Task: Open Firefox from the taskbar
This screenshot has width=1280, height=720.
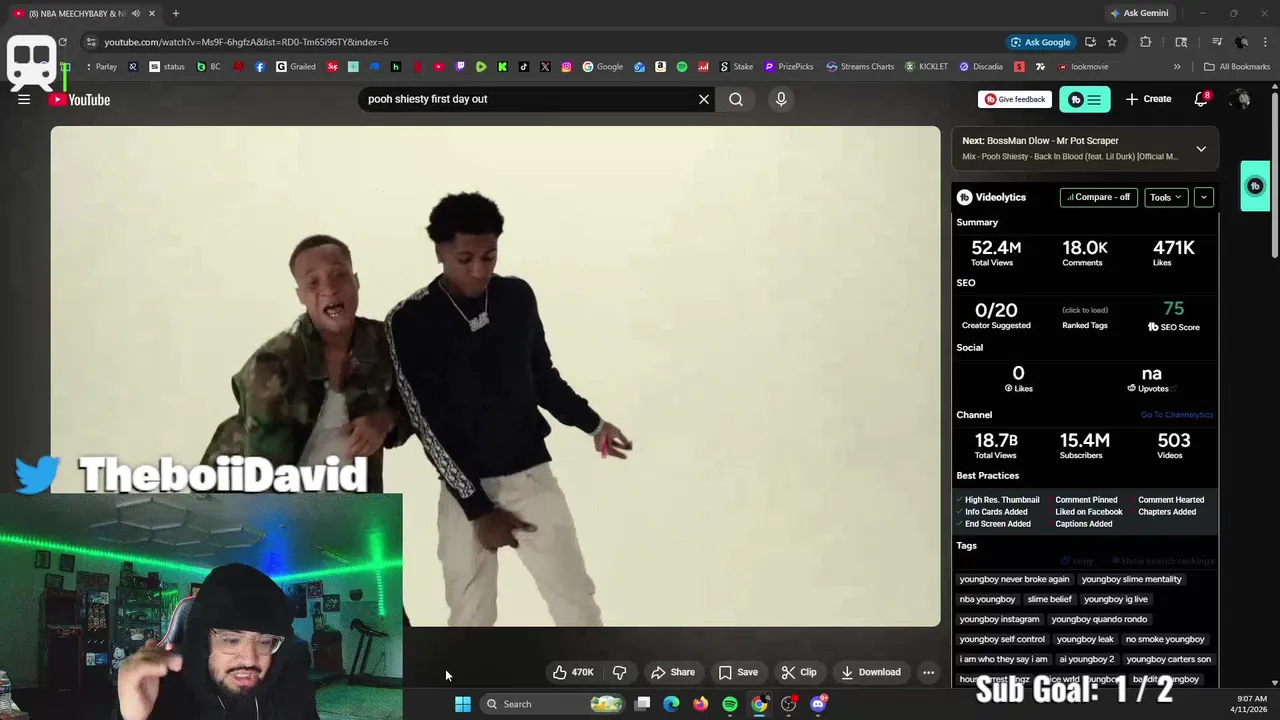Action: pos(700,704)
